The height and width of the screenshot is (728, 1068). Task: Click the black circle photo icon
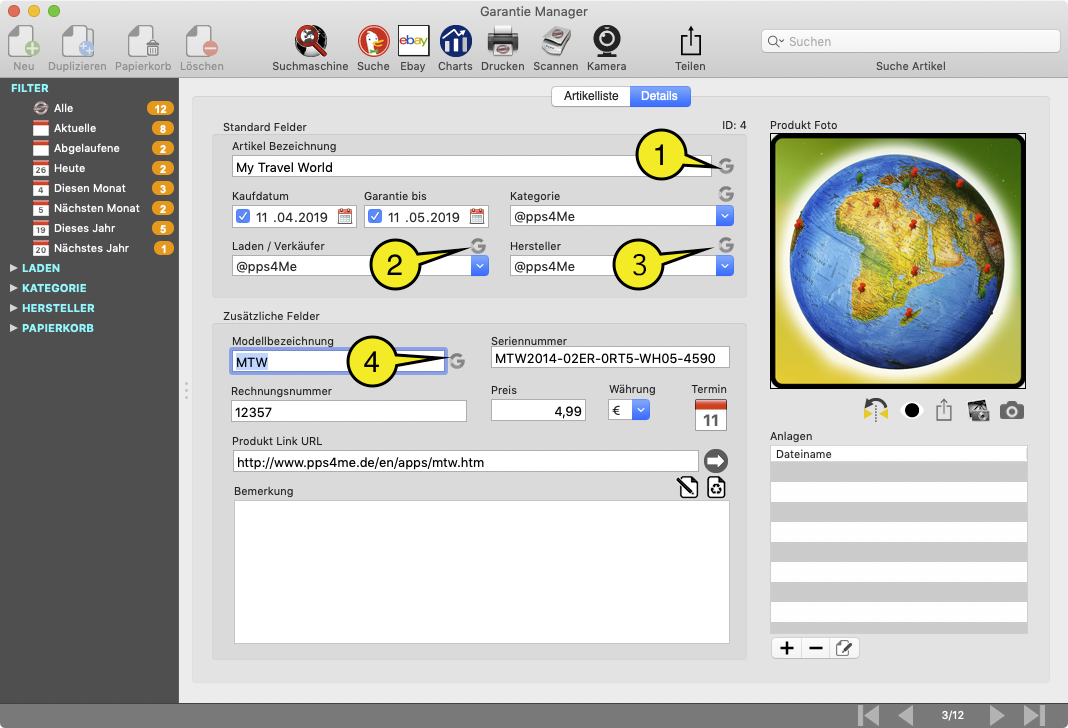911,410
